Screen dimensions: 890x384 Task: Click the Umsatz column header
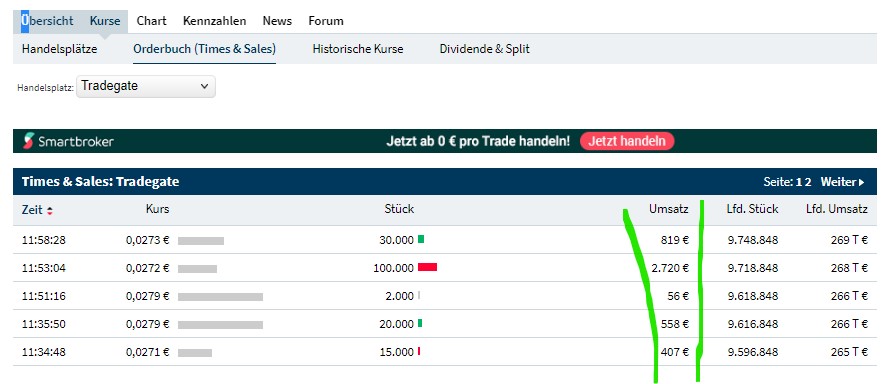point(669,209)
